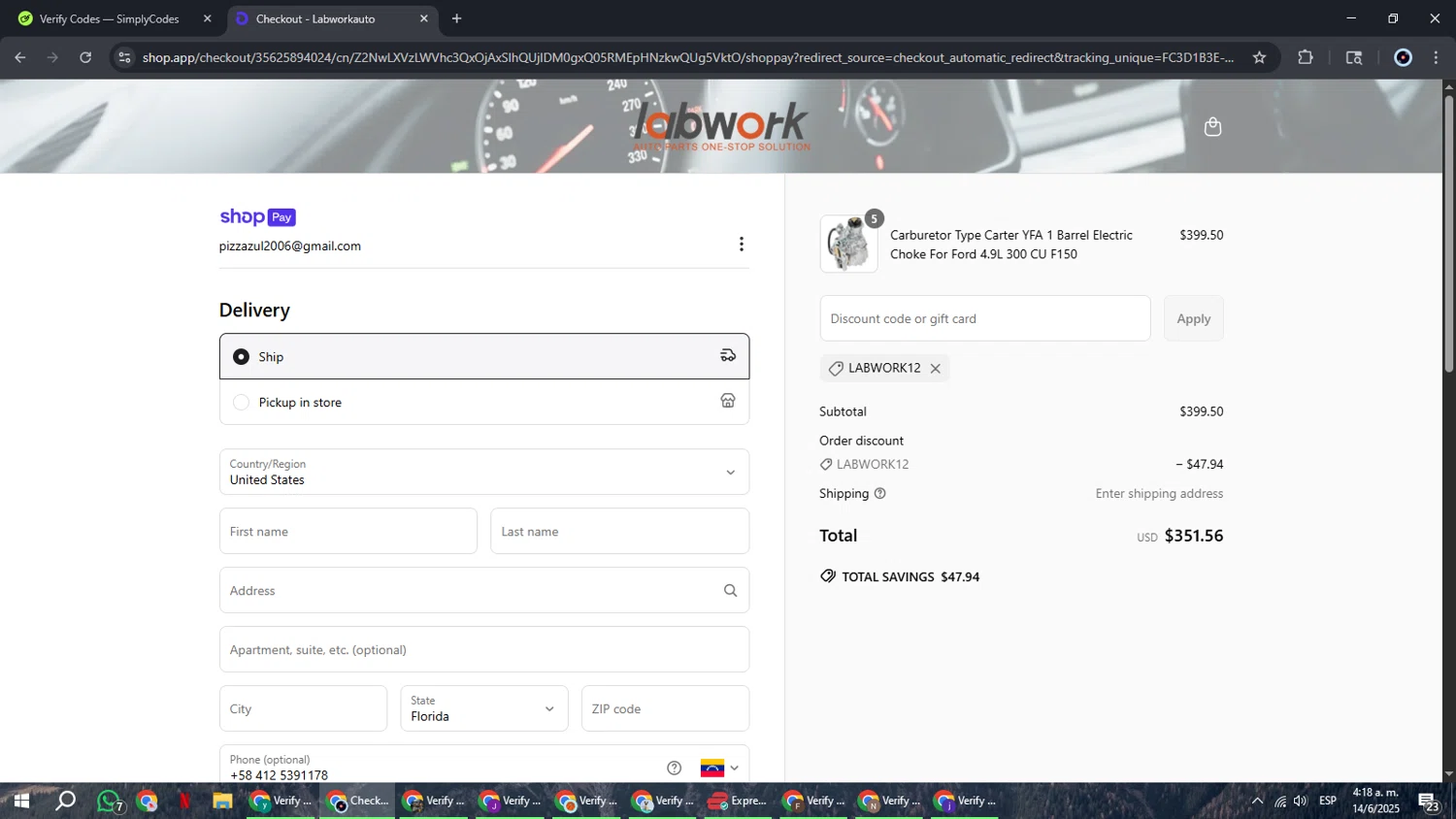Open new browser tab with plus
Screen dimensions: 1456x819
pos(456,18)
